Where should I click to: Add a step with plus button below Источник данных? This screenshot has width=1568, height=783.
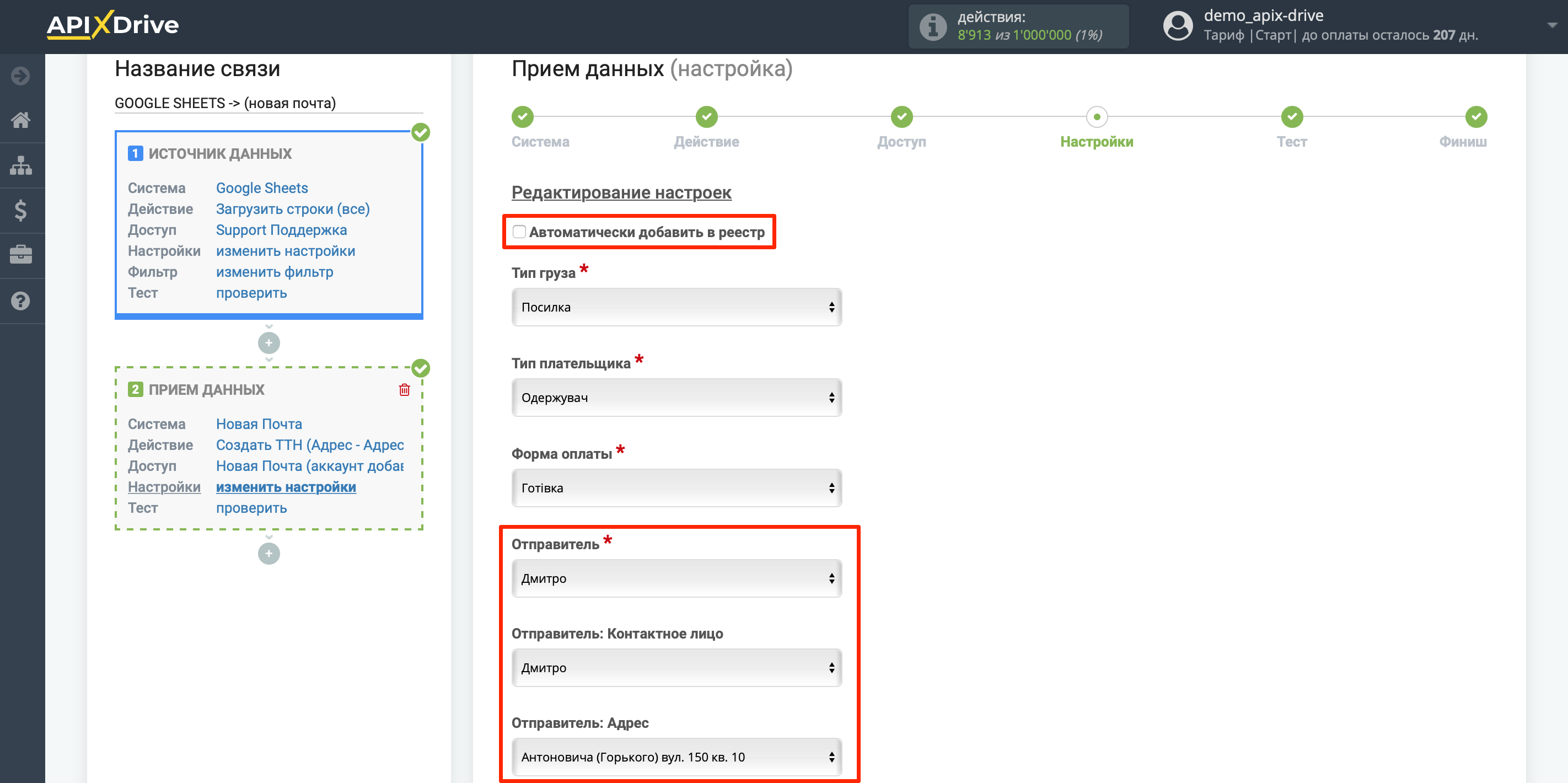point(269,344)
